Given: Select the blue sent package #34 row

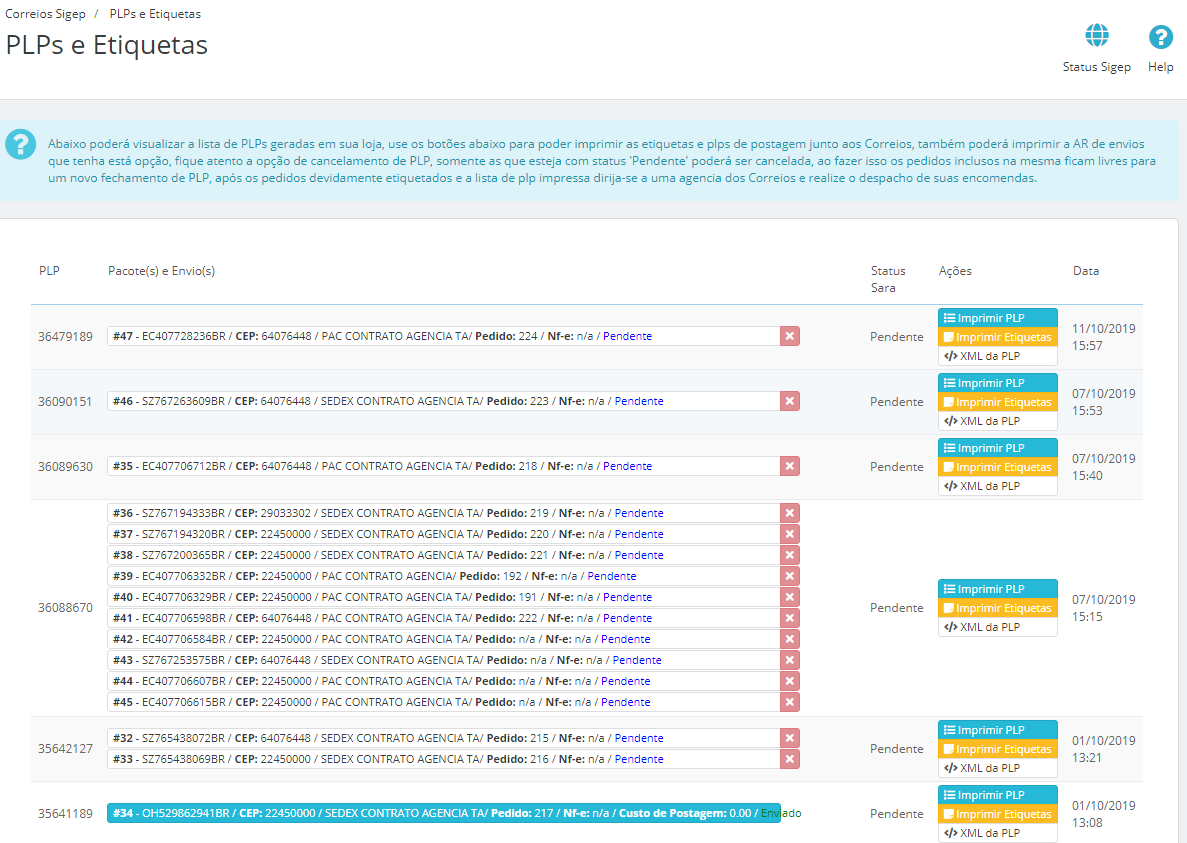Looking at the screenshot, I should pos(443,813).
